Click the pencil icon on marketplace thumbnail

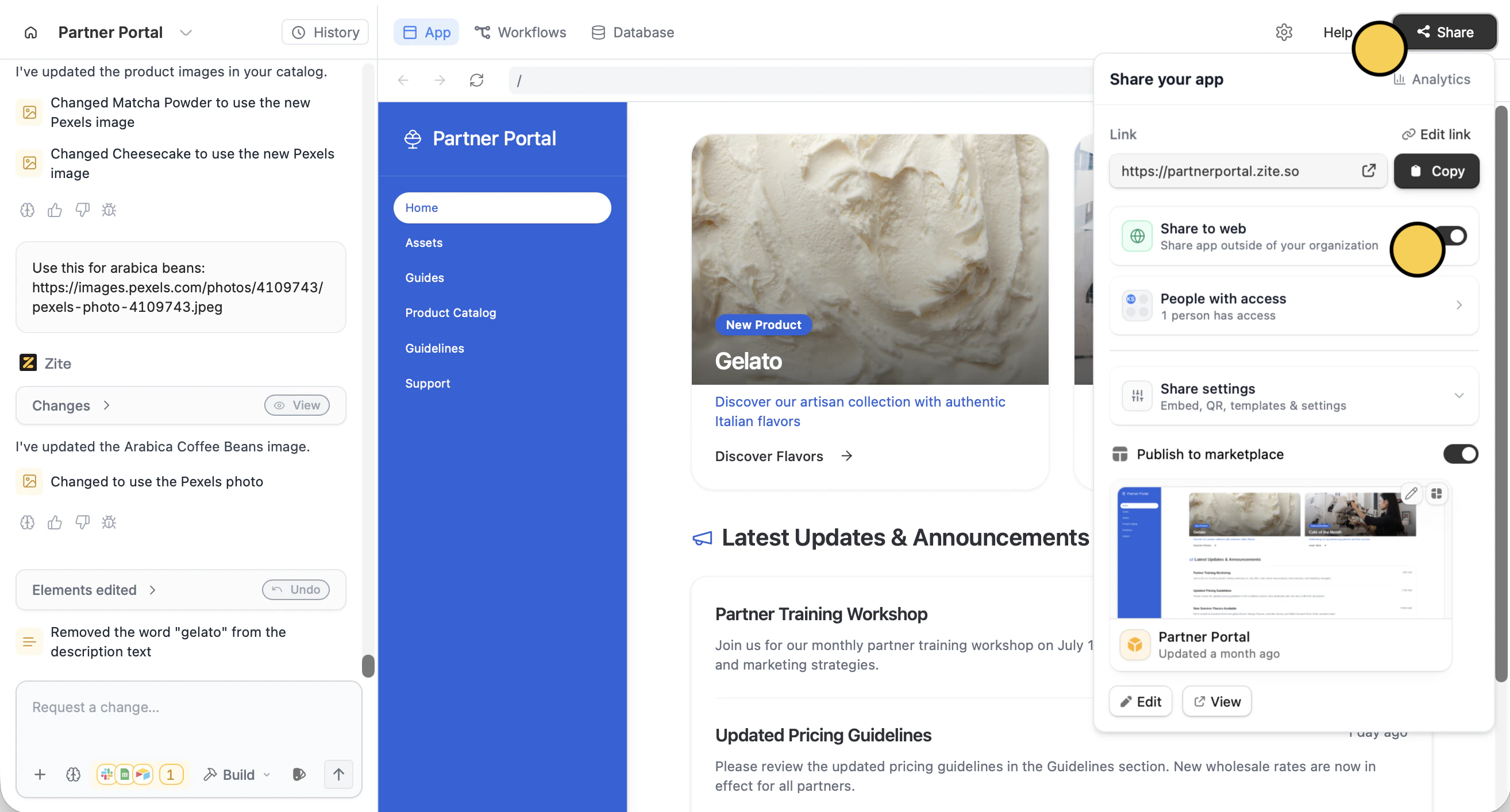1411,493
